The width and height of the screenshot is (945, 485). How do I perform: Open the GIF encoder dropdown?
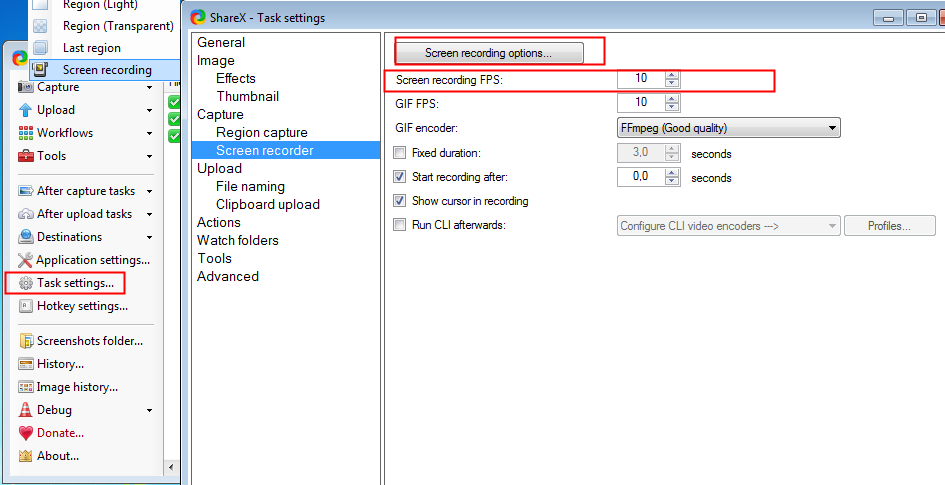[x=729, y=128]
